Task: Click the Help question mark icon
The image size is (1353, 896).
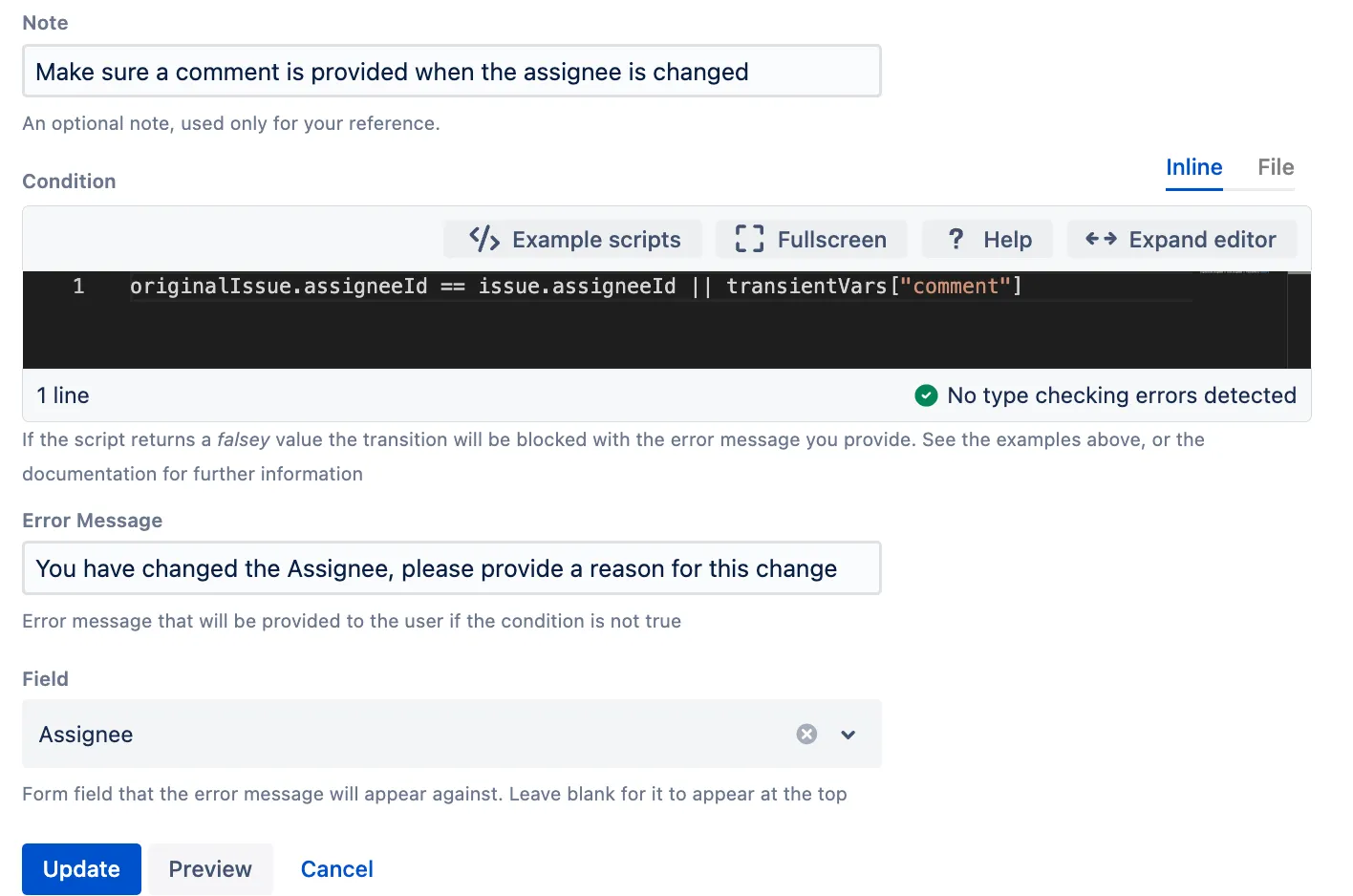Action: (956, 239)
